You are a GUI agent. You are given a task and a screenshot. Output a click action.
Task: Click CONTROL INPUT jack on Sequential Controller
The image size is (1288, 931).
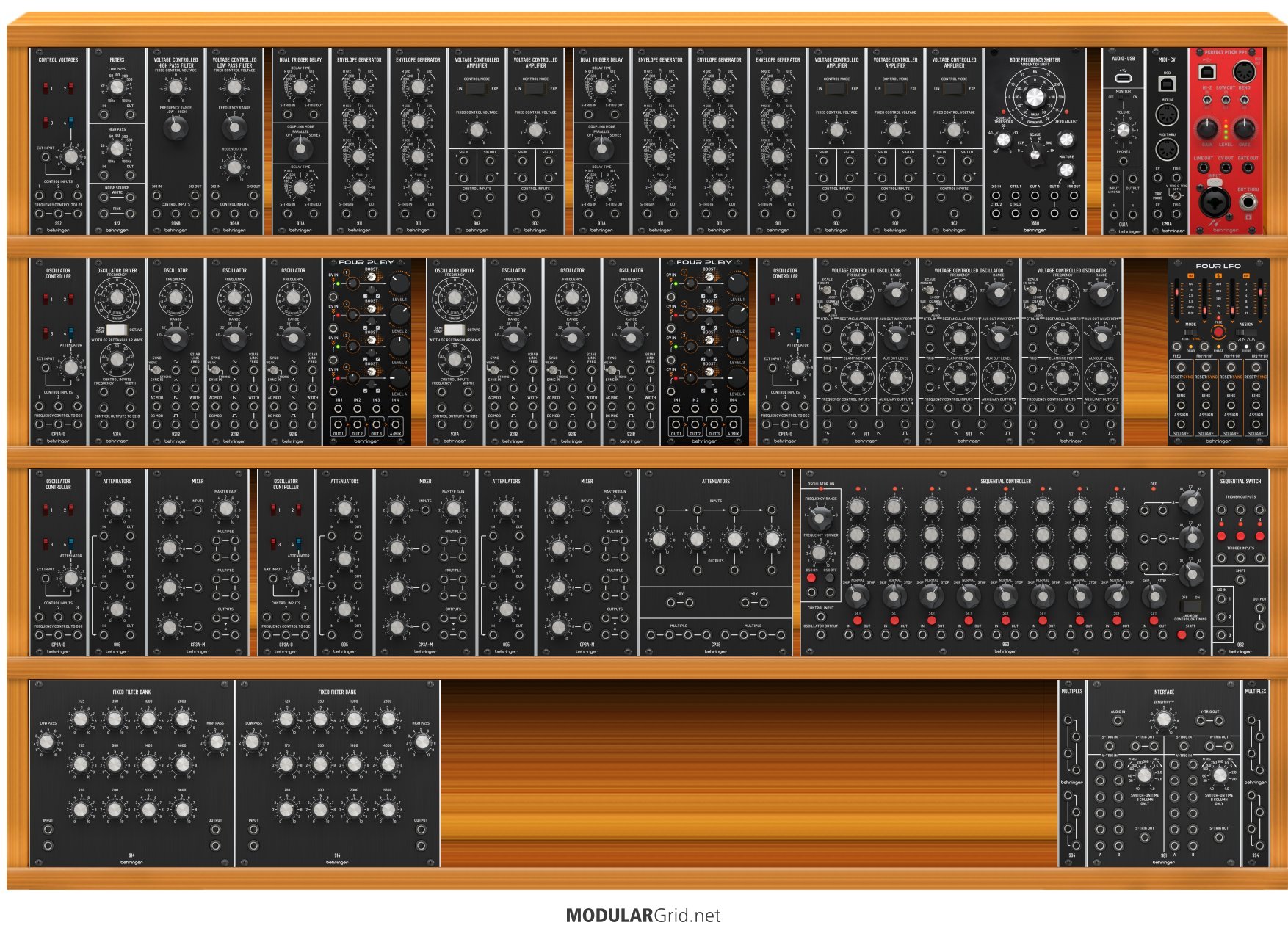coord(820,617)
